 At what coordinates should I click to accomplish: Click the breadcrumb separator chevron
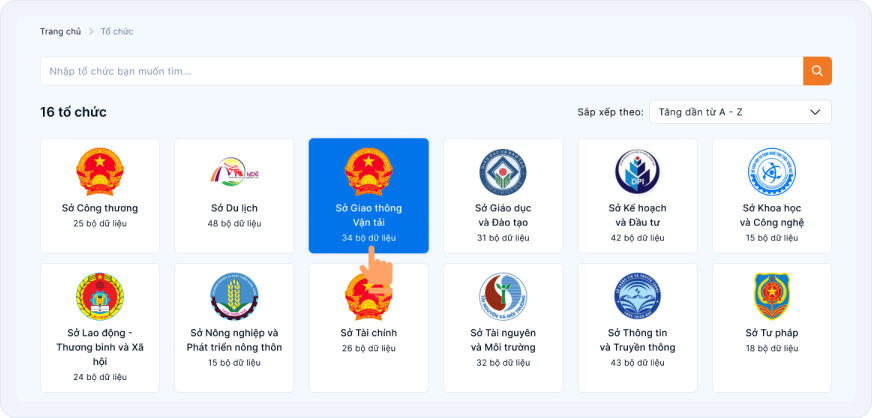pos(91,31)
